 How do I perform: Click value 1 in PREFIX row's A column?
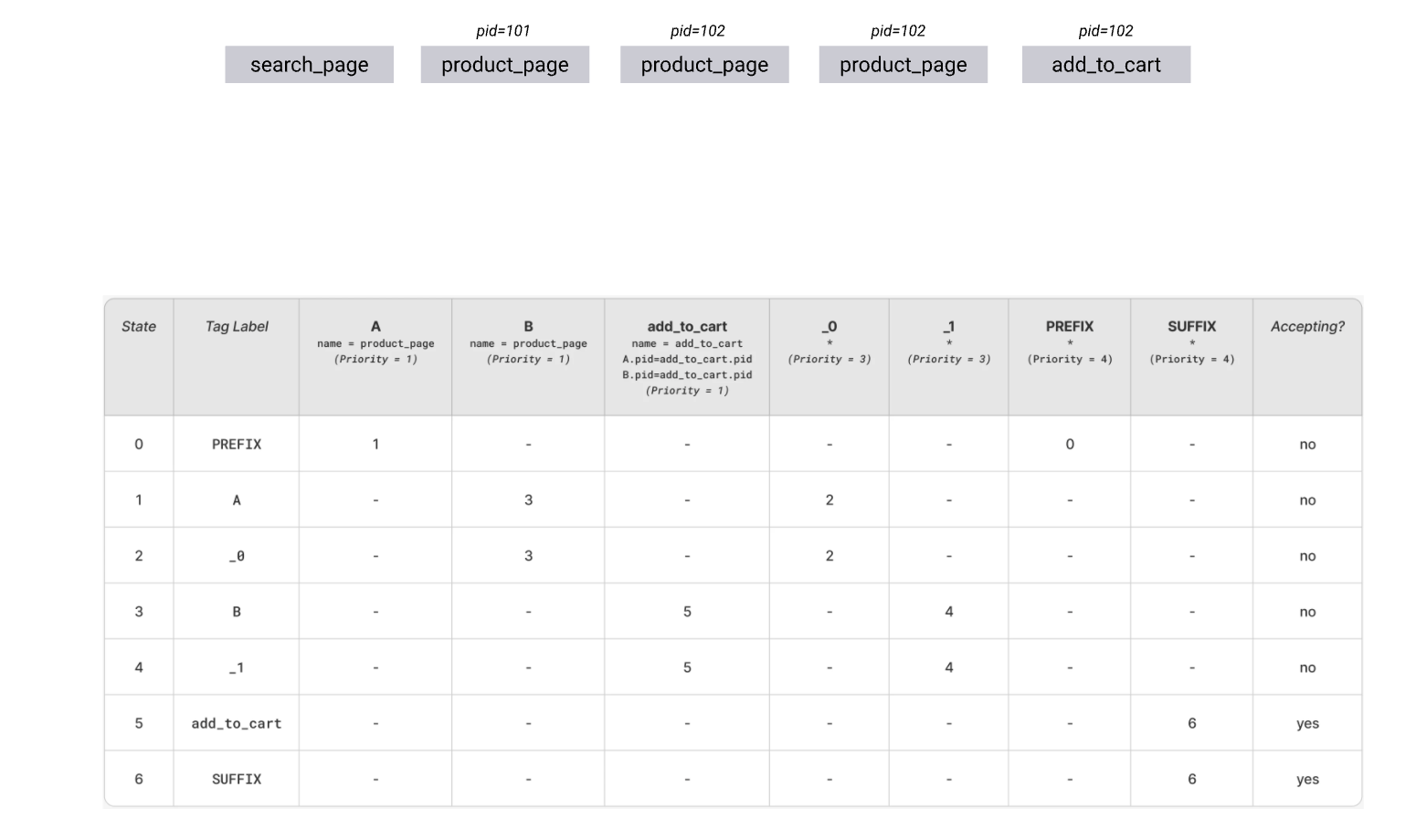(x=375, y=444)
